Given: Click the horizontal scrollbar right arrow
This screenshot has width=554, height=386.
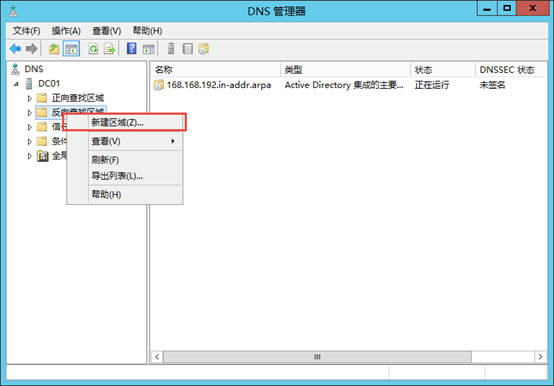Looking at the screenshot, I should [540, 357].
